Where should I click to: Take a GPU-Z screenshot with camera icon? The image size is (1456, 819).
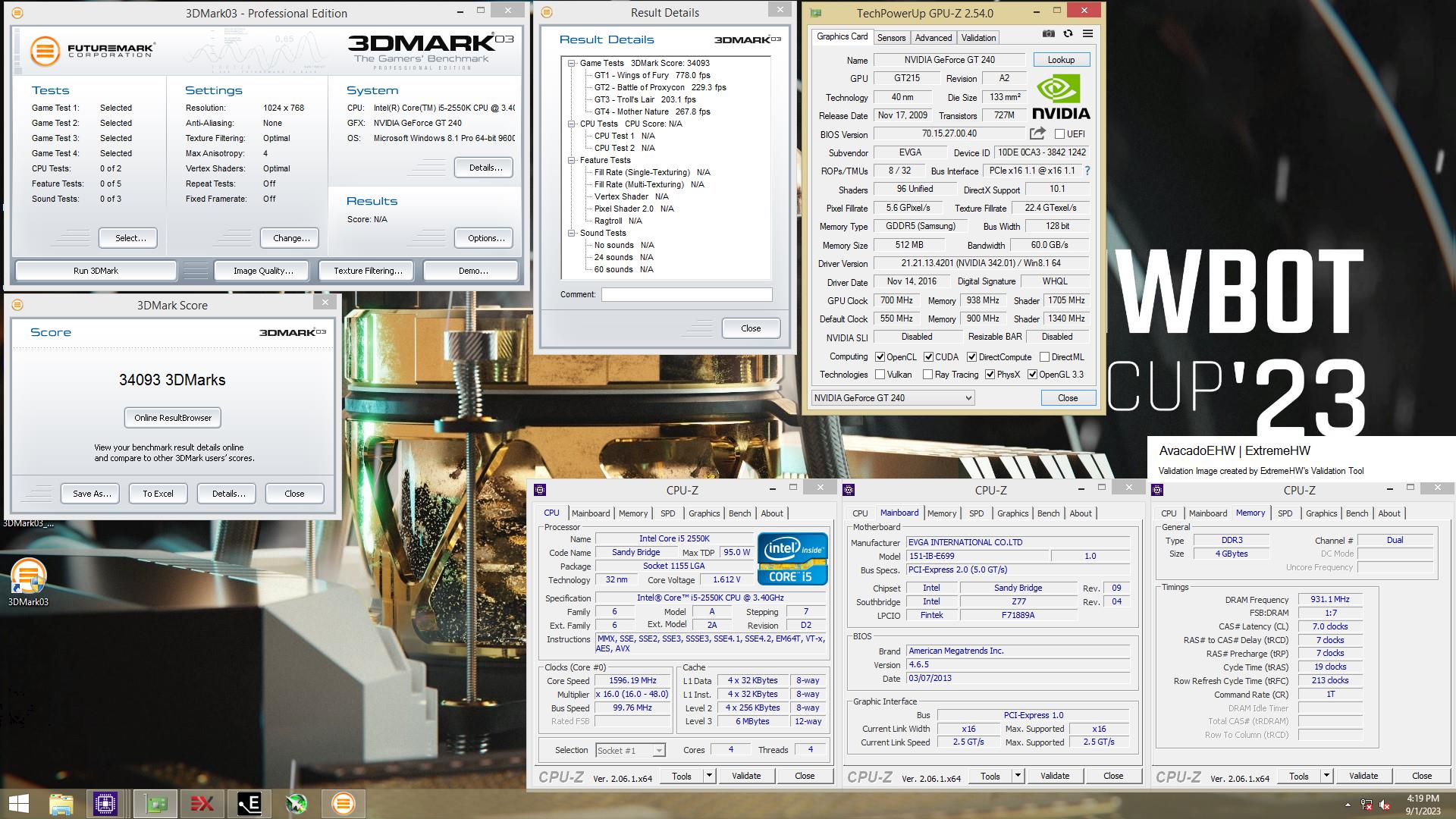(1048, 33)
